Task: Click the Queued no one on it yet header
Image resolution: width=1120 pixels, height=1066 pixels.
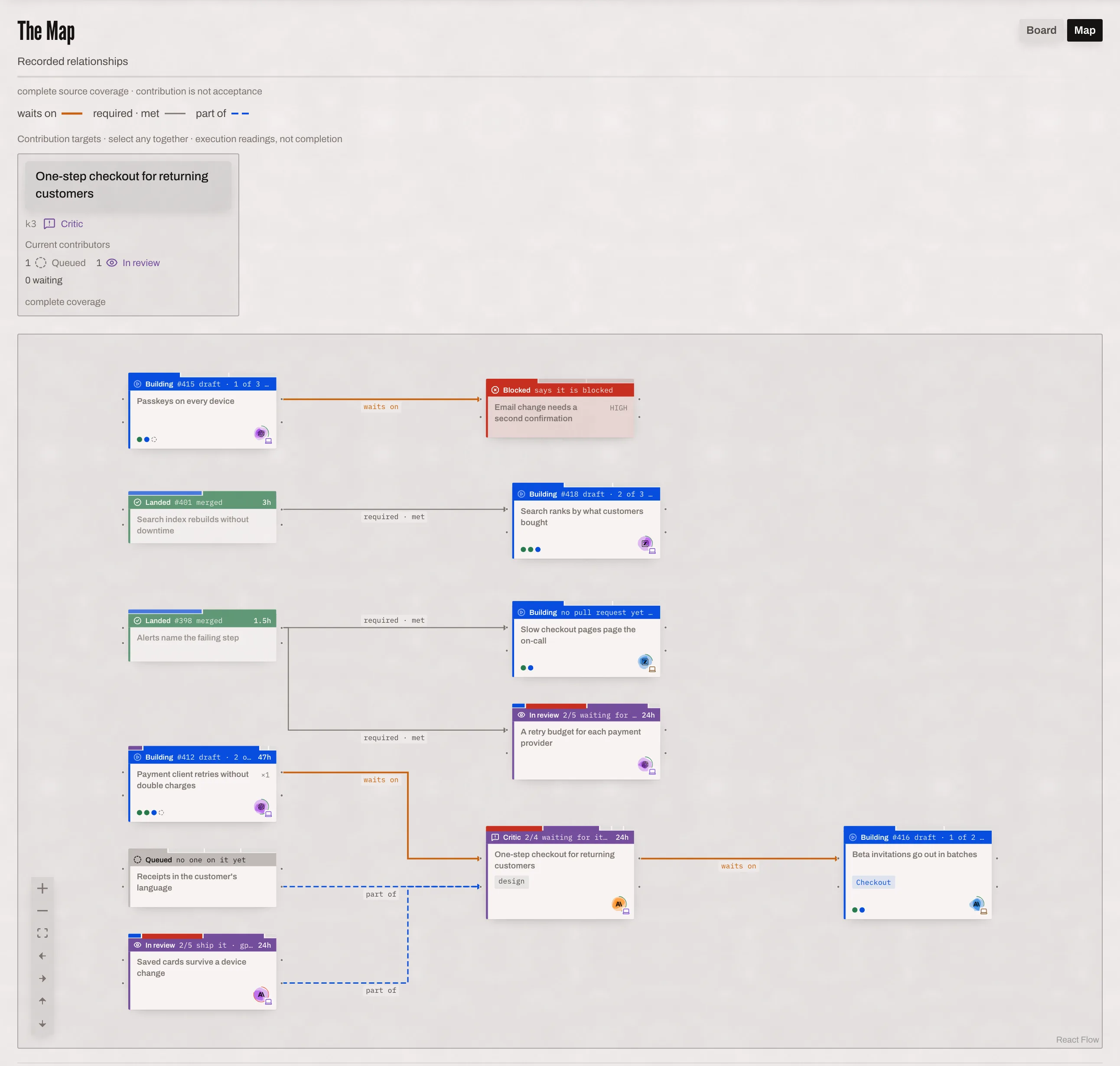Action: pos(202,860)
